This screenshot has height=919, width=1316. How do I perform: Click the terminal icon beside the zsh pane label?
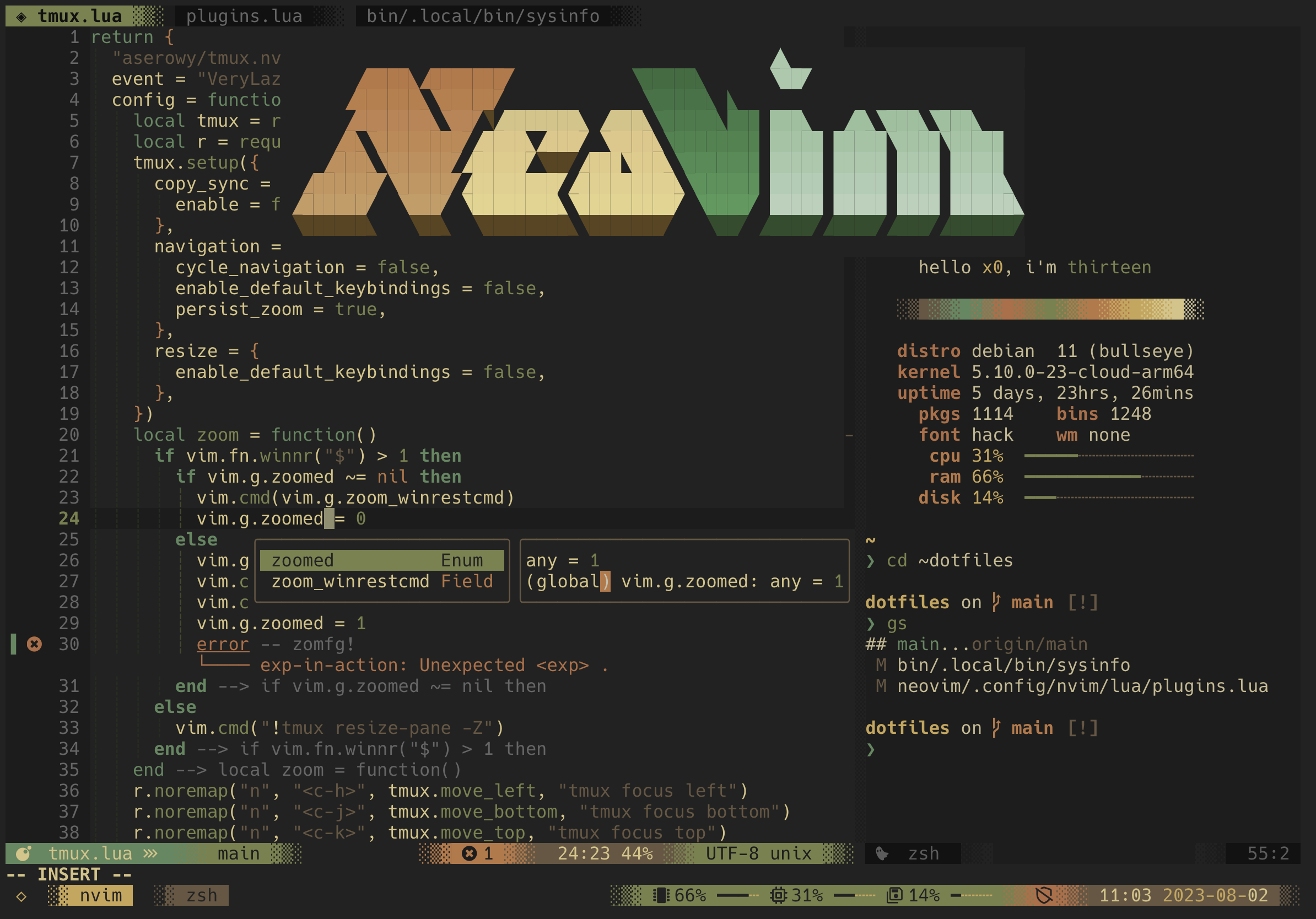point(883,853)
